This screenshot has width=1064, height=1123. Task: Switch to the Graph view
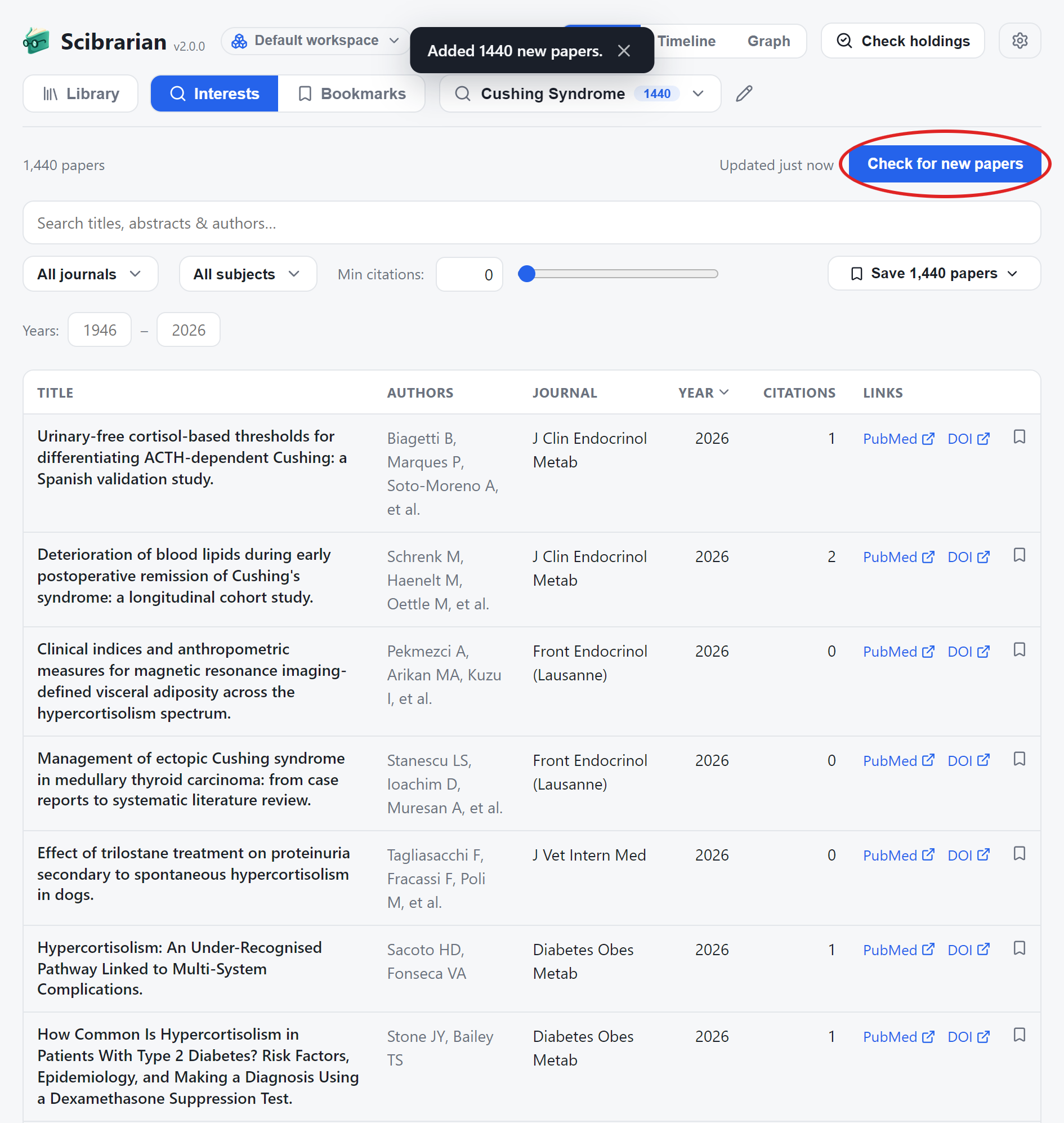768,41
